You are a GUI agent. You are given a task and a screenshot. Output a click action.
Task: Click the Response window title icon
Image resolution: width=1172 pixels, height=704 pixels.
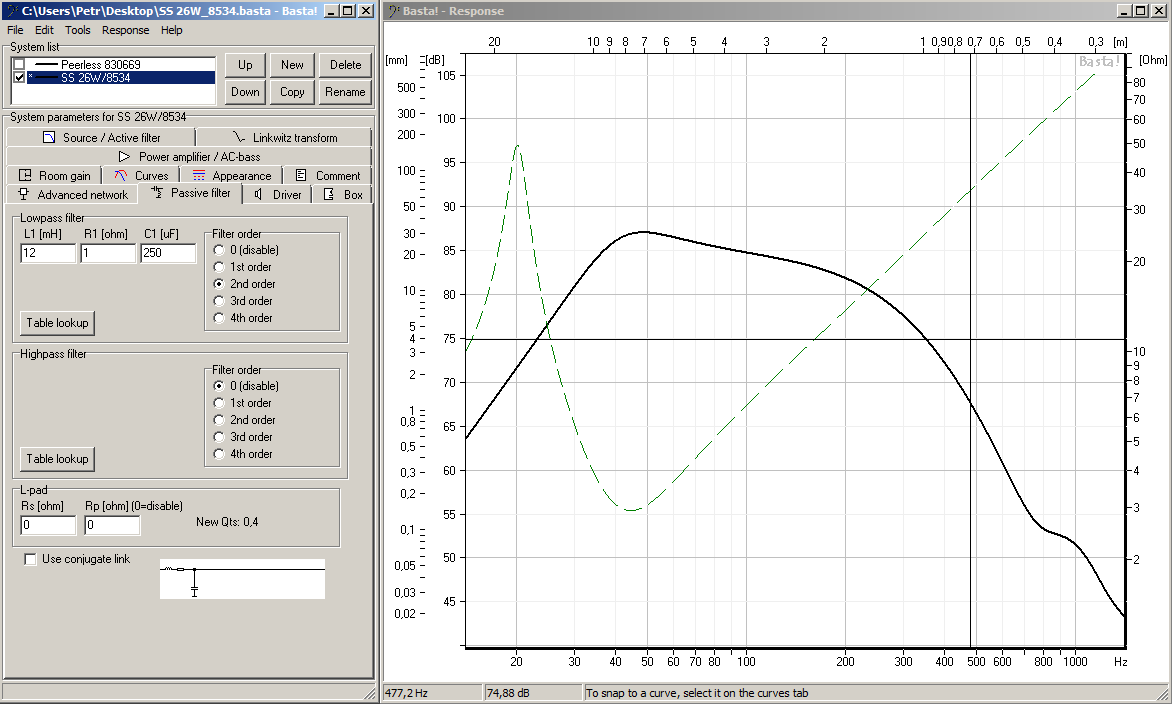click(x=394, y=10)
